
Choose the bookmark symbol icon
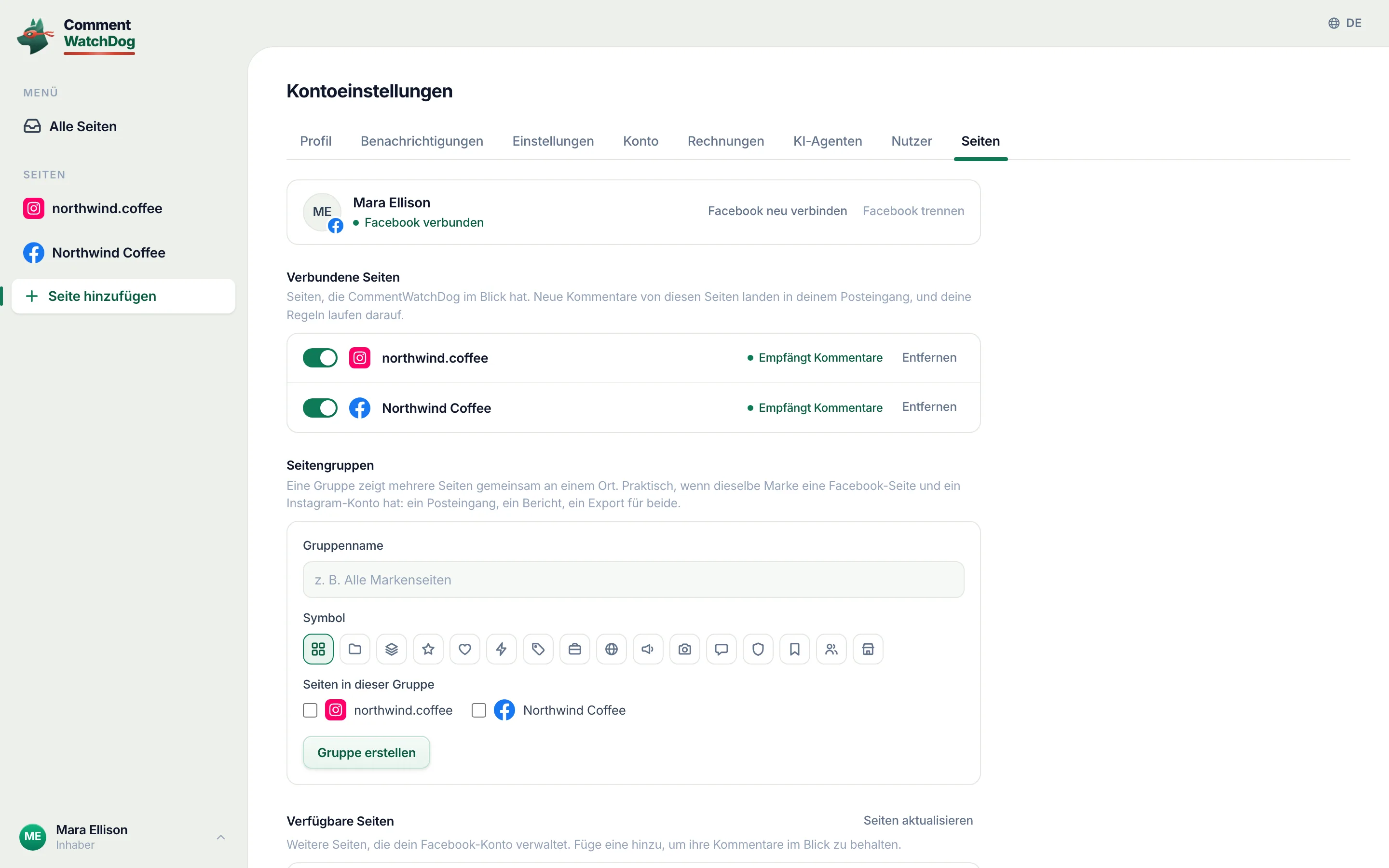coord(795,649)
